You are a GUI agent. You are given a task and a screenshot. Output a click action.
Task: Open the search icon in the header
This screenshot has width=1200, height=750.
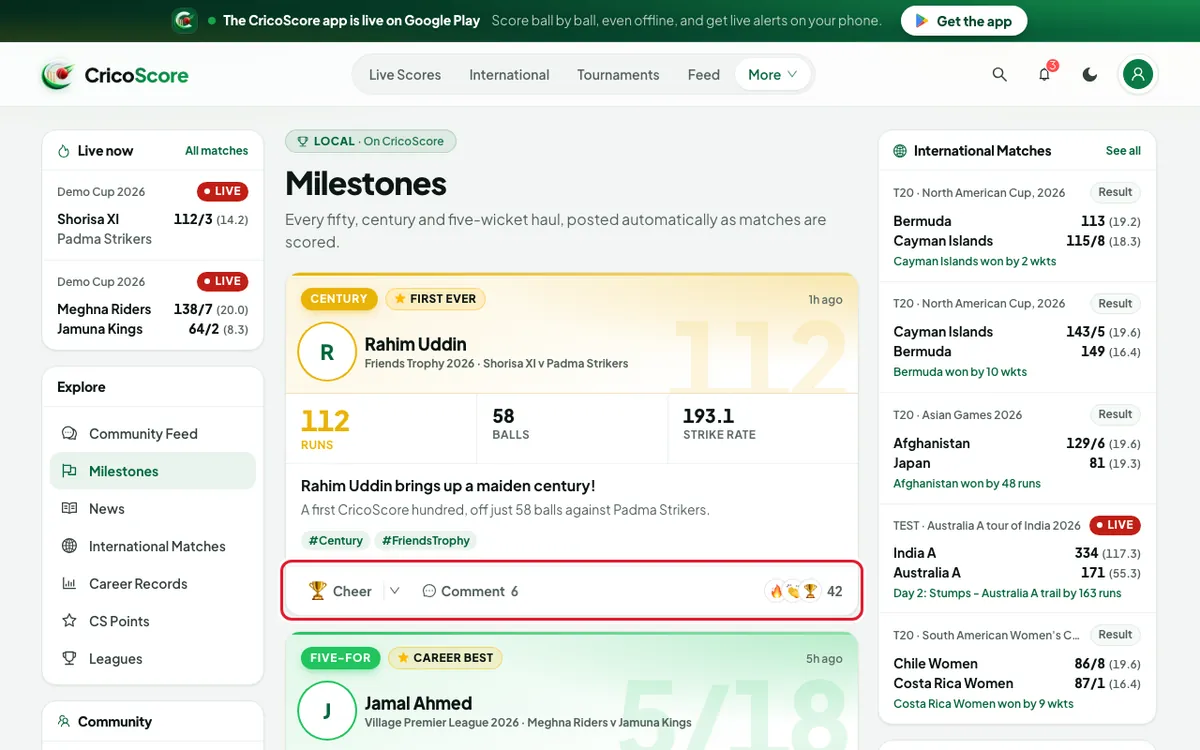[x=999, y=75]
